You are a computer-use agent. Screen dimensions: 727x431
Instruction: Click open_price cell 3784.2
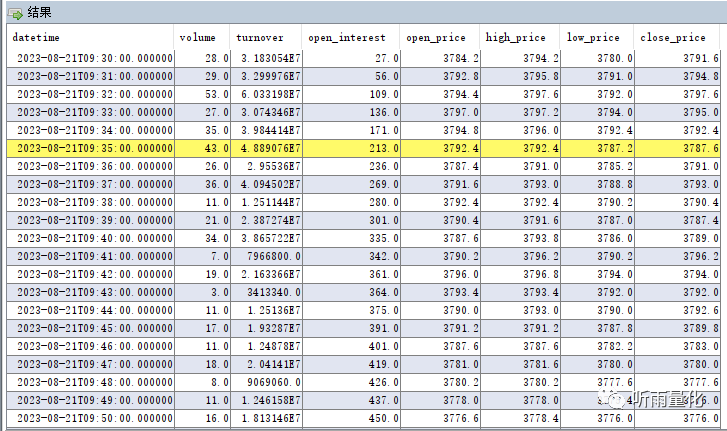click(440, 58)
